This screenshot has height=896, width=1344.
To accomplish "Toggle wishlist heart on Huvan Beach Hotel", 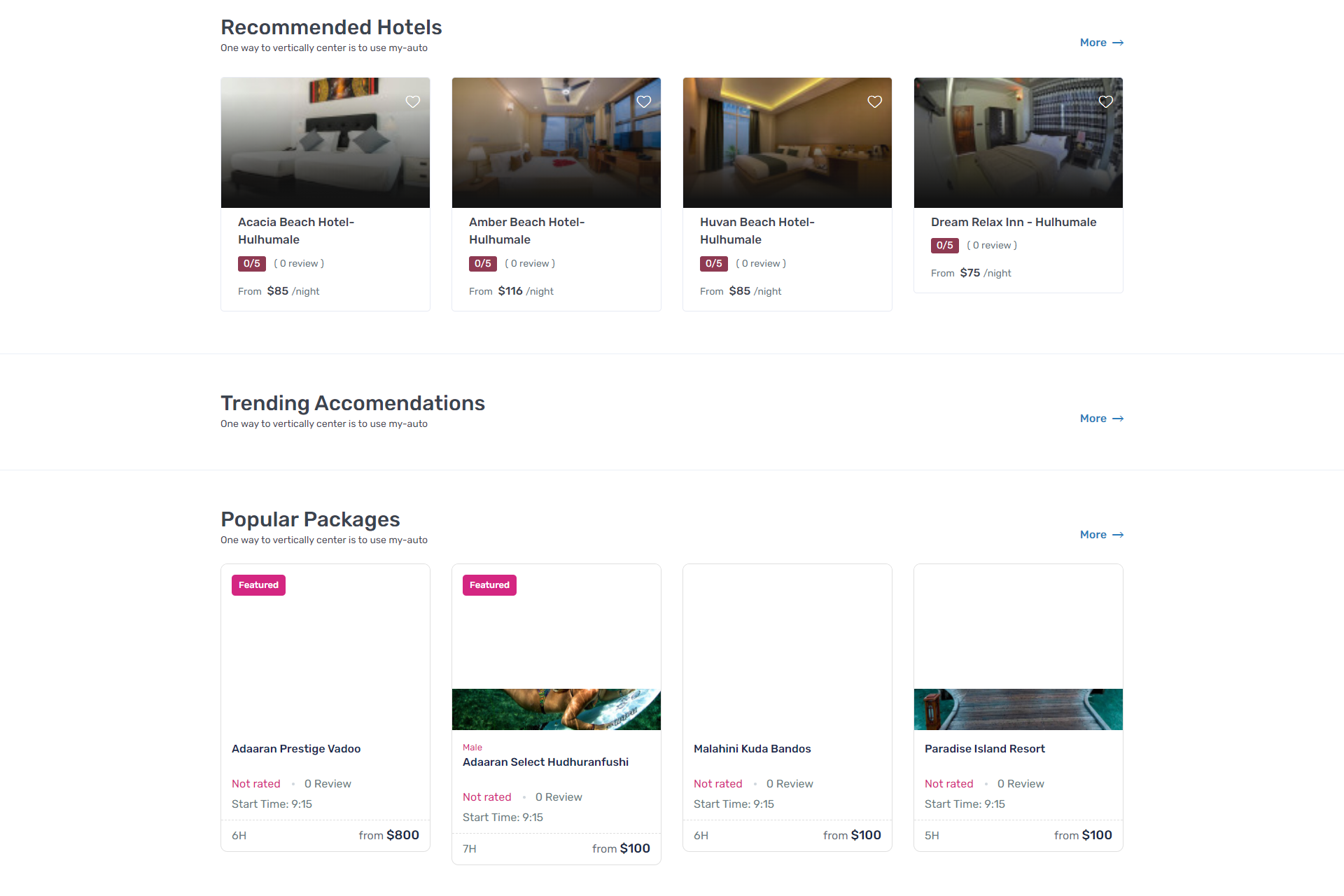I will pyautogui.click(x=875, y=101).
